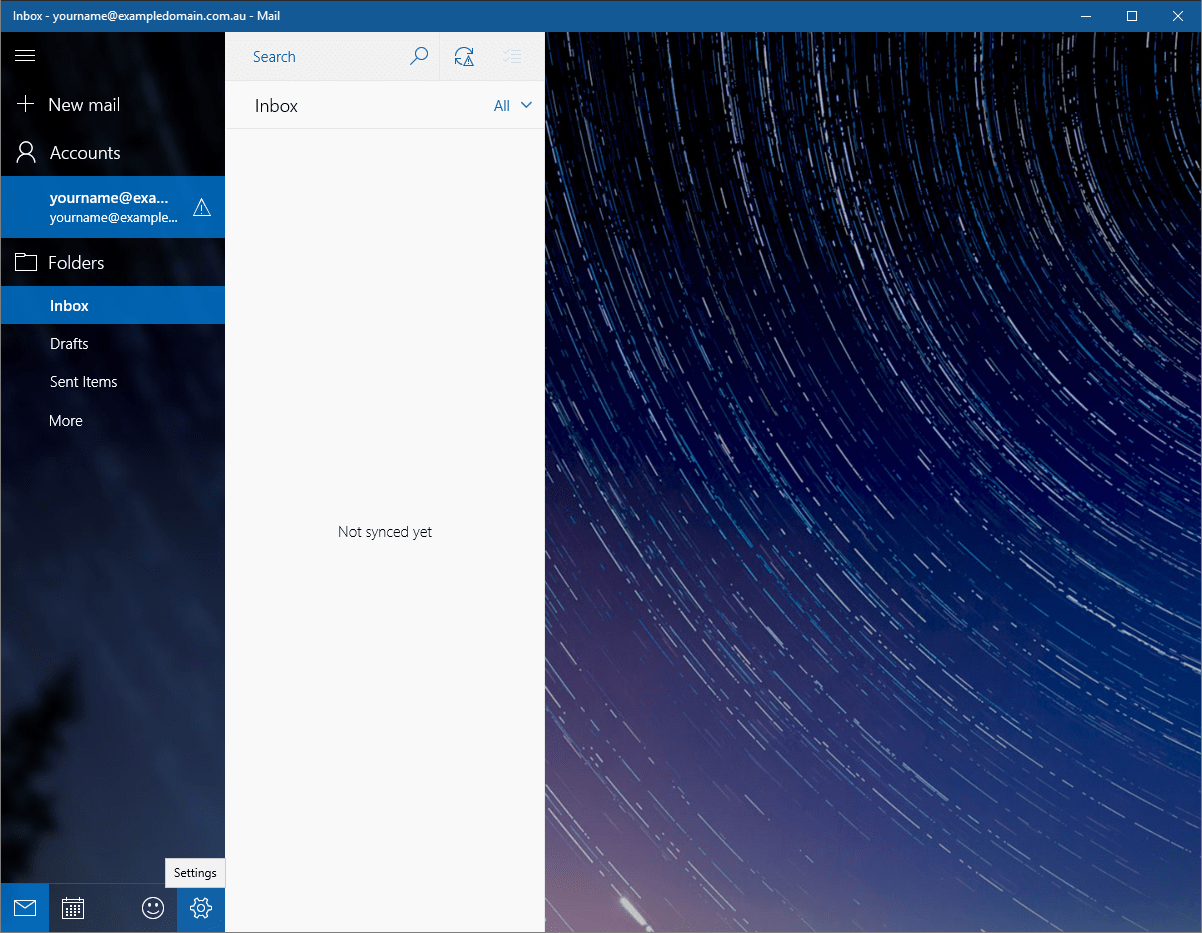
Task: Switch to Calendar app icon
Action: pyautogui.click(x=73, y=908)
